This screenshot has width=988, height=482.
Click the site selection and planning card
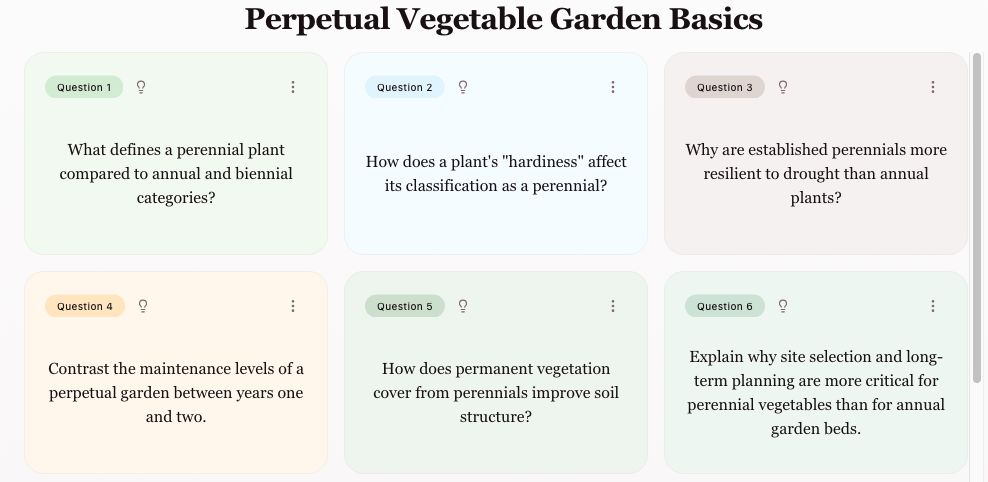click(816, 392)
